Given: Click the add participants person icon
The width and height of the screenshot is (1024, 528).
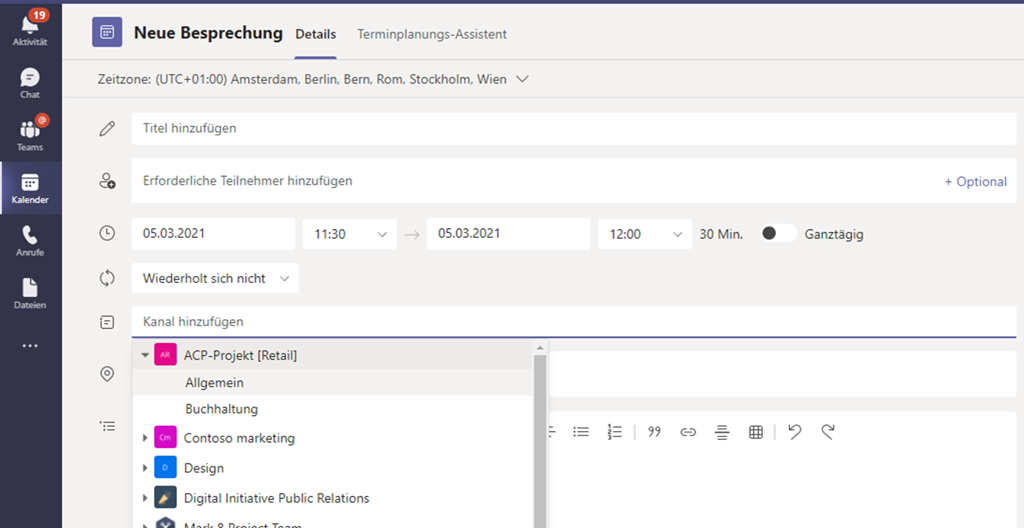Looking at the screenshot, I should tap(107, 181).
